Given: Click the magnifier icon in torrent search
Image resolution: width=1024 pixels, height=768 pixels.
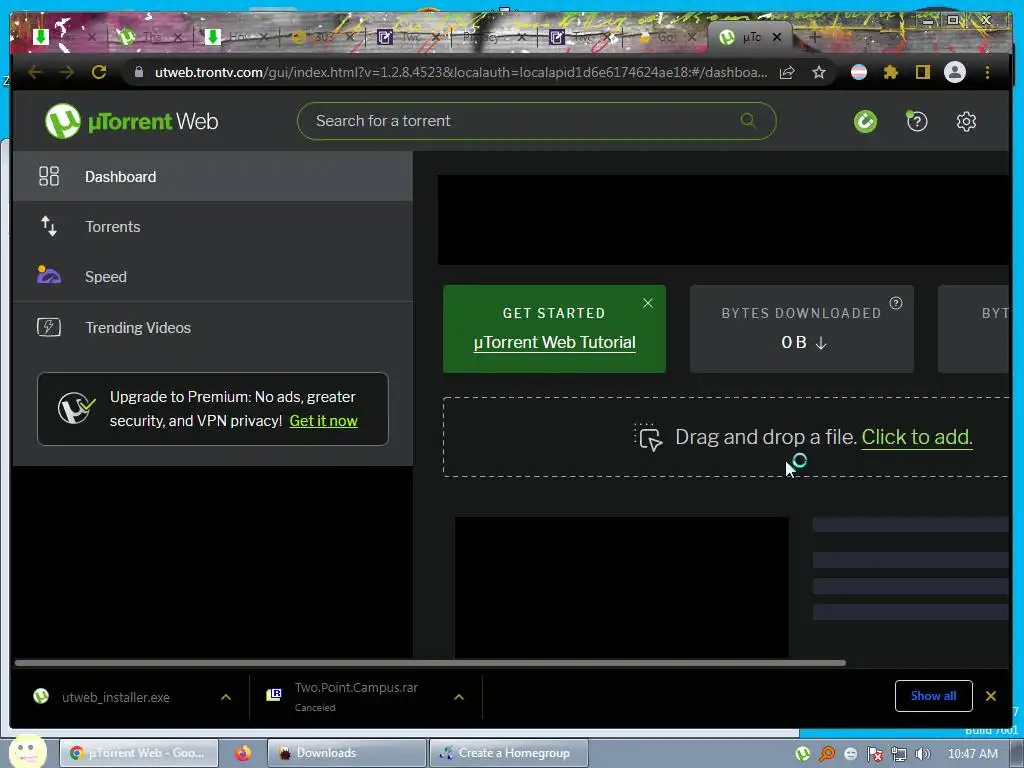Looking at the screenshot, I should 748,121.
